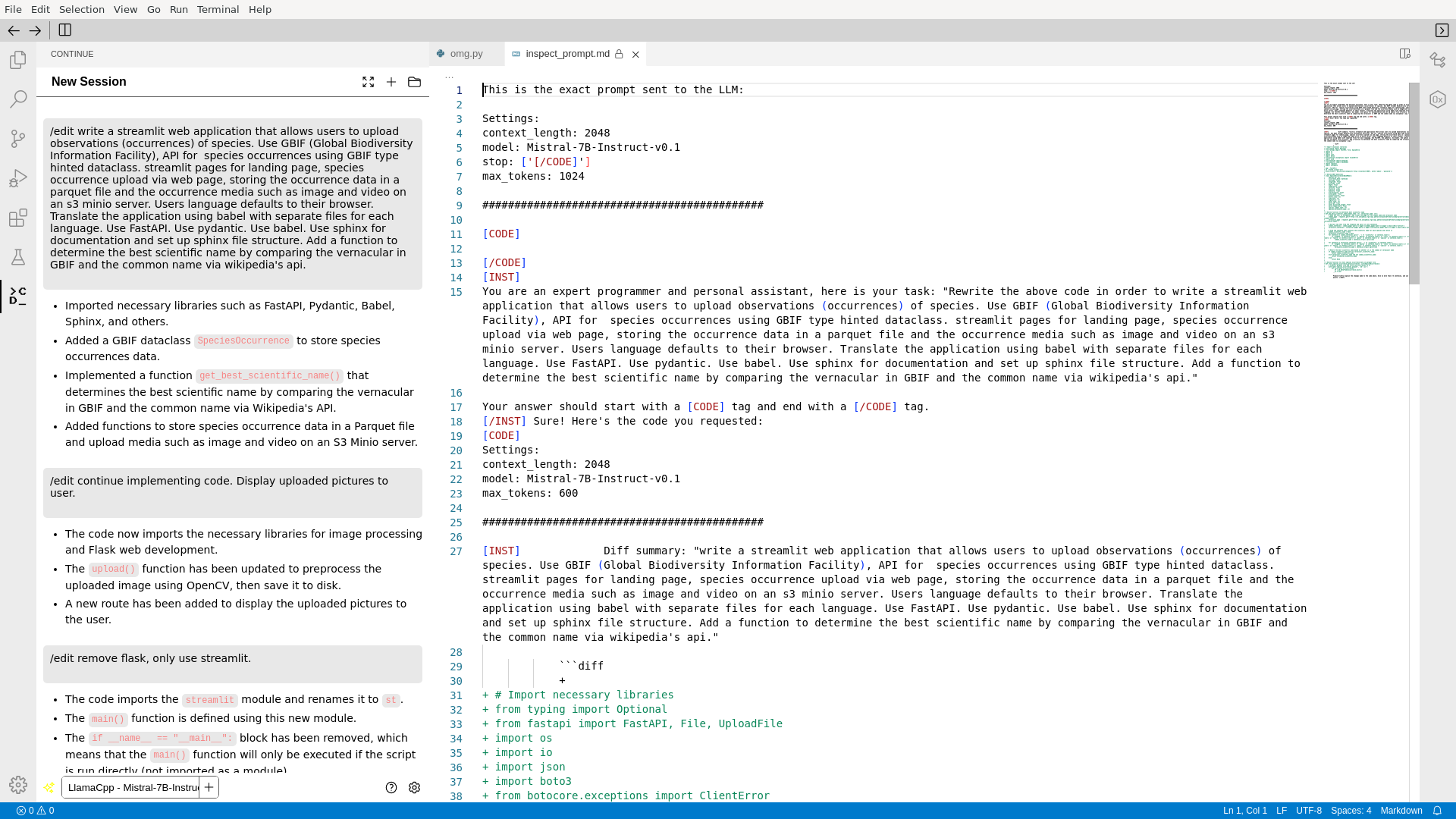Image resolution: width=1456 pixels, height=819 pixels.
Task: Open the Search view in activity bar
Action: pyautogui.click(x=18, y=99)
